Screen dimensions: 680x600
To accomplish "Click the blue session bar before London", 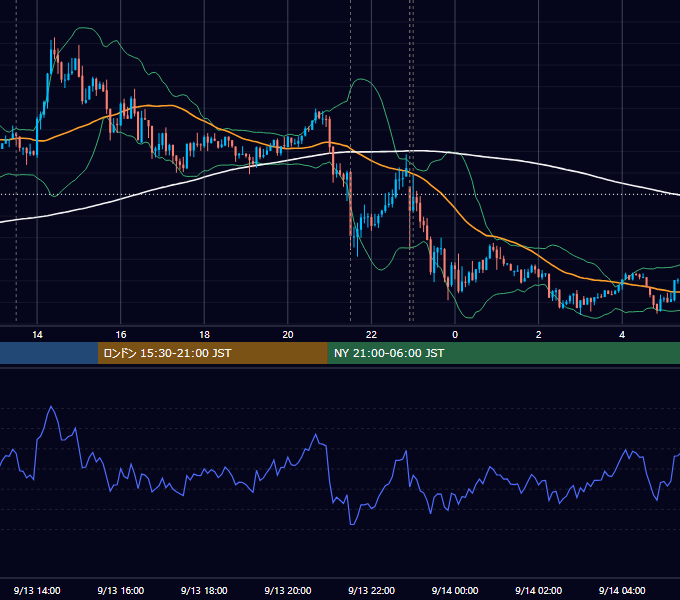I will [49, 353].
